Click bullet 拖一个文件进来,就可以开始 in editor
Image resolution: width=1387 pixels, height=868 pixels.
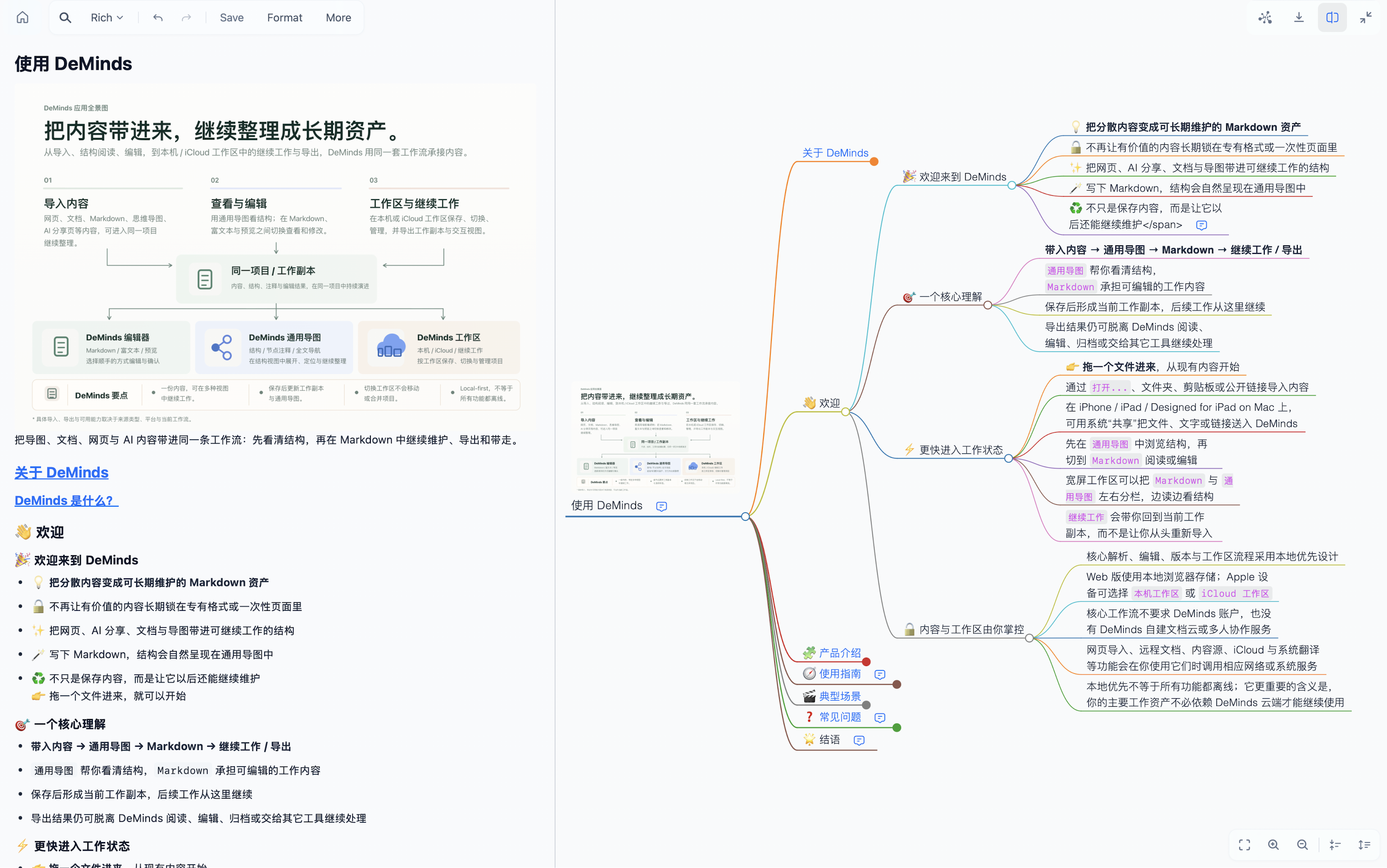109,696
